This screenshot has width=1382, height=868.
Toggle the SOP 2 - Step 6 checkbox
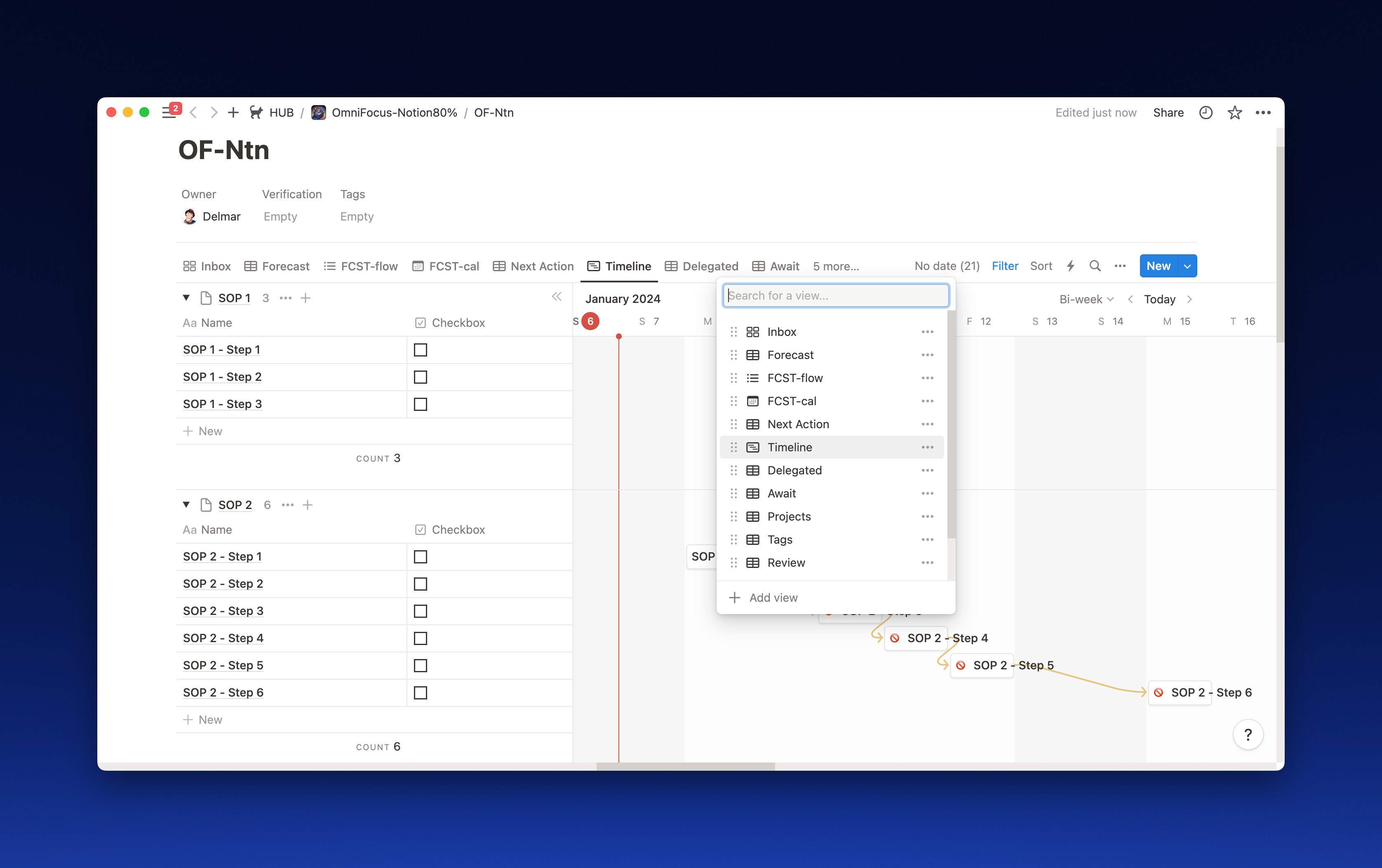click(420, 693)
